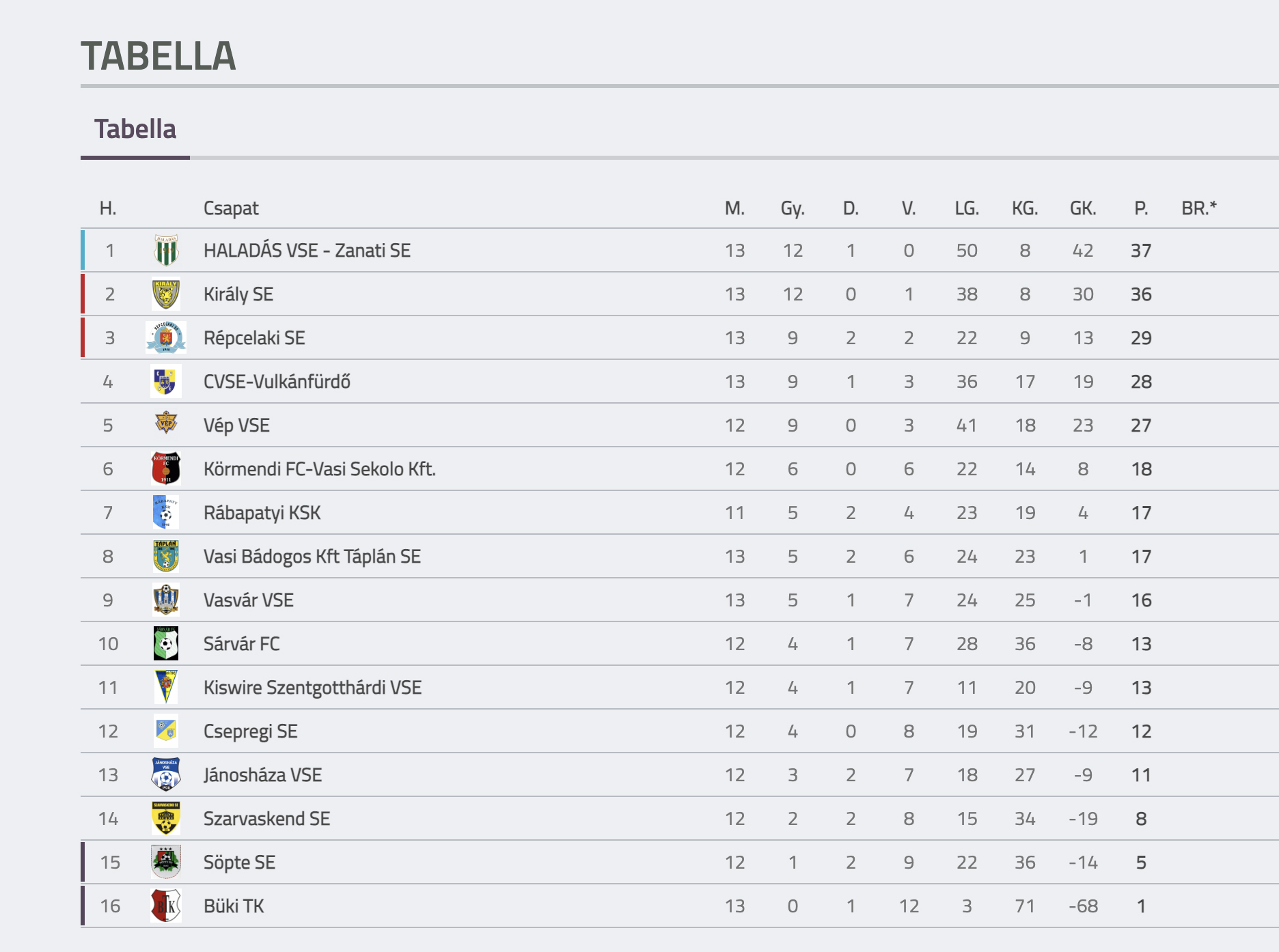The width and height of the screenshot is (1279, 952).
Task: Open Csepregi SE team link
Action: pyautogui.click(x=250, y=731)
